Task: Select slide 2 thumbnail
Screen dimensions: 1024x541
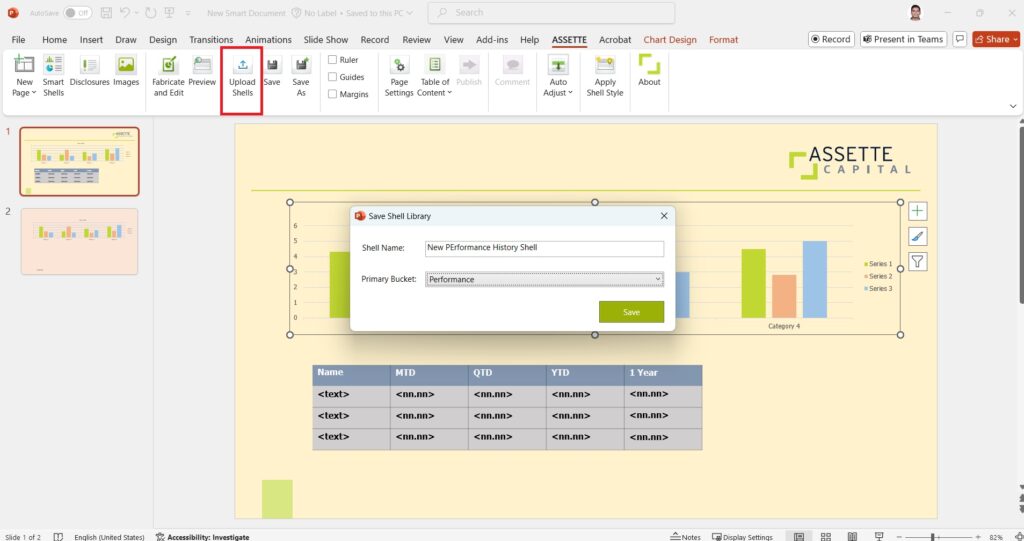Action: click(x=80, y=242)
